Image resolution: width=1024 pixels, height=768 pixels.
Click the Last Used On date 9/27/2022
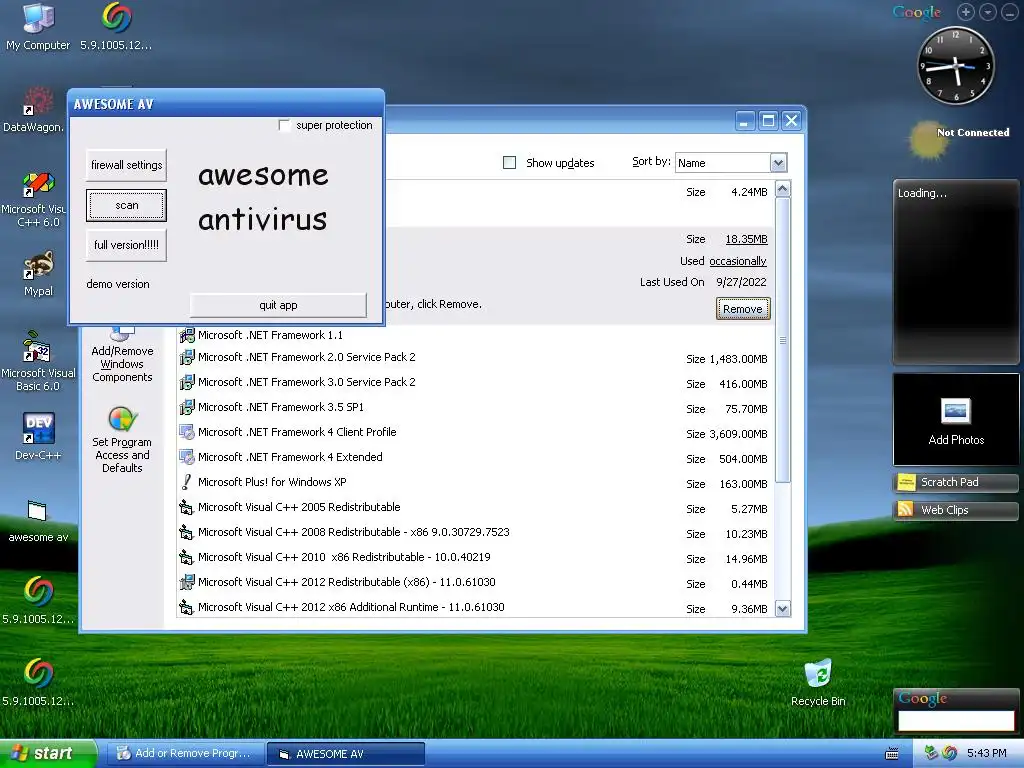click(x=741, y=282)
